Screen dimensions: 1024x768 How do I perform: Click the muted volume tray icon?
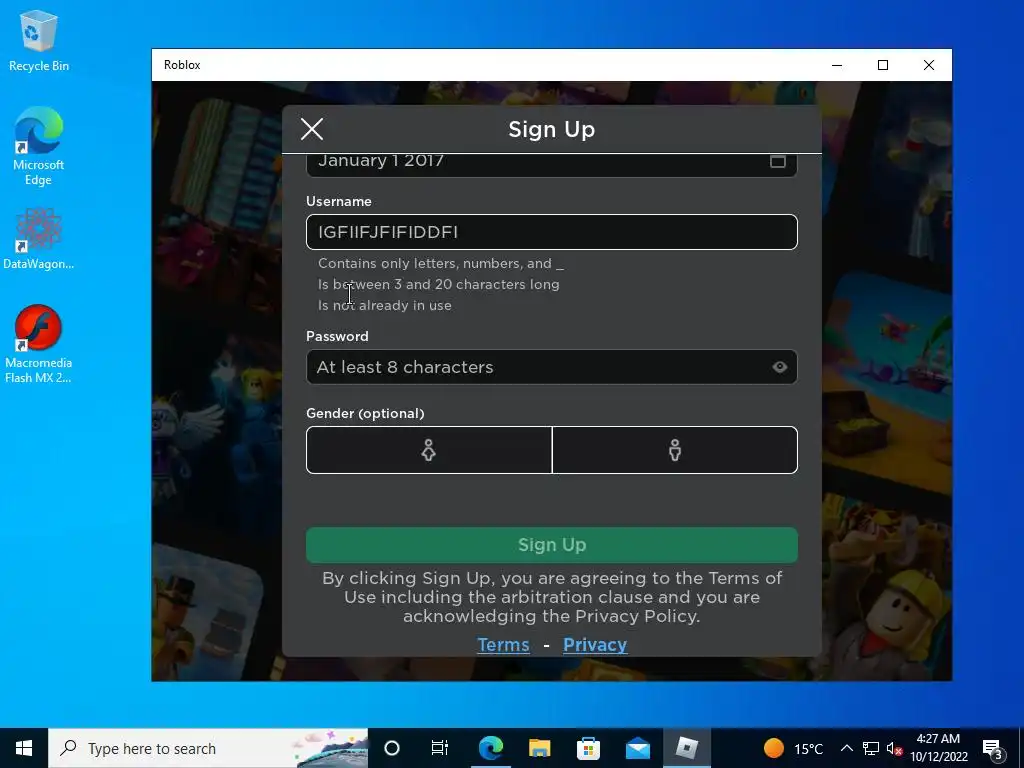(894, 748)
